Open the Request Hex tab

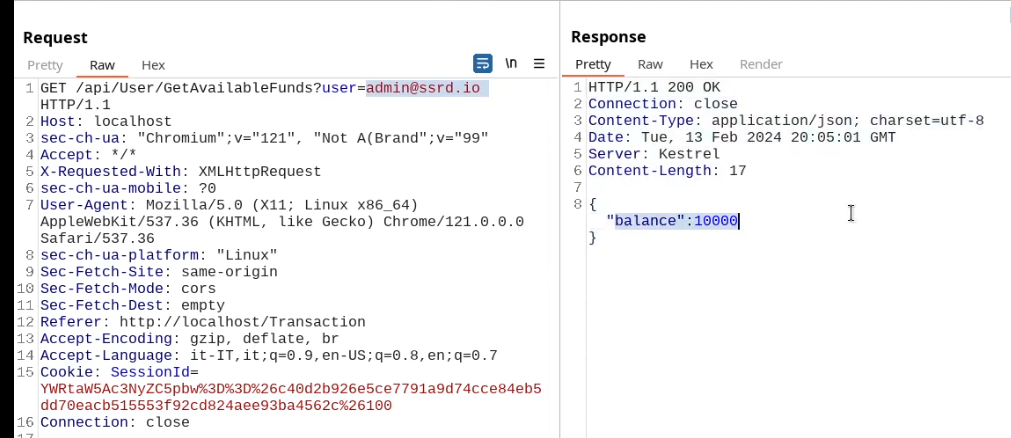point(153,65)
